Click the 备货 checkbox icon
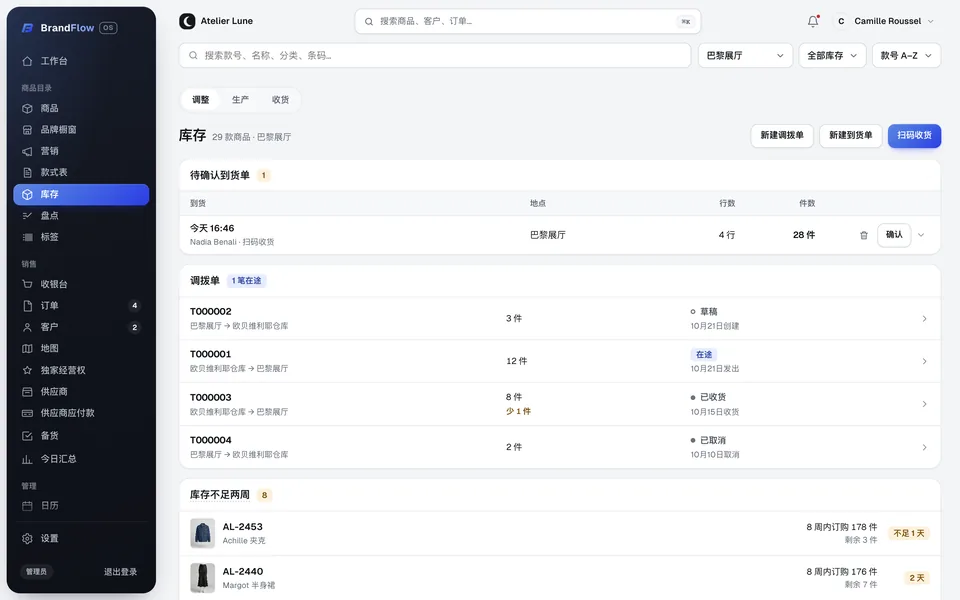This screenshot has width=960, height=600. pos(27,436)
